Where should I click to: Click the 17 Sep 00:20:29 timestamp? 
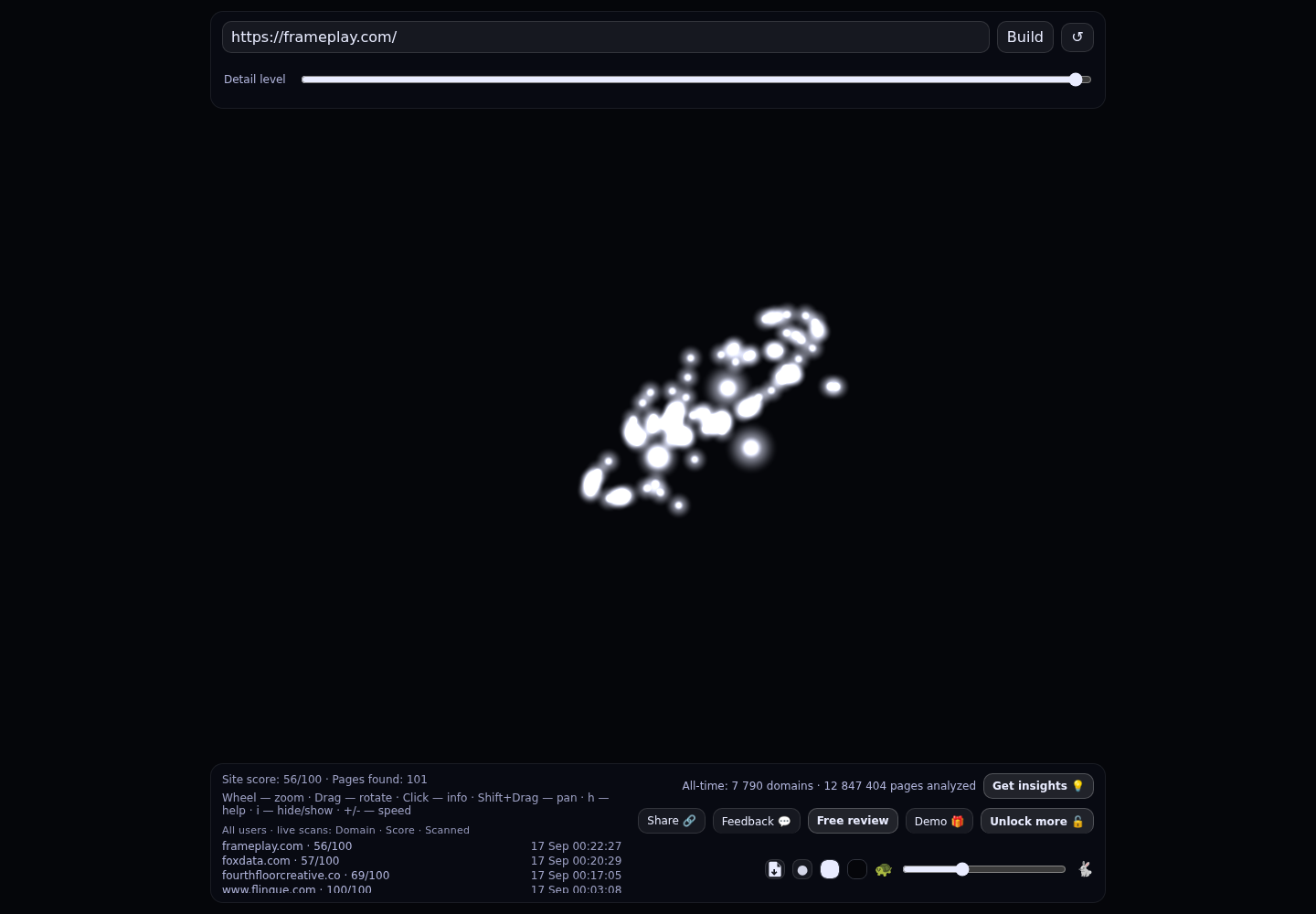(576, 861)
